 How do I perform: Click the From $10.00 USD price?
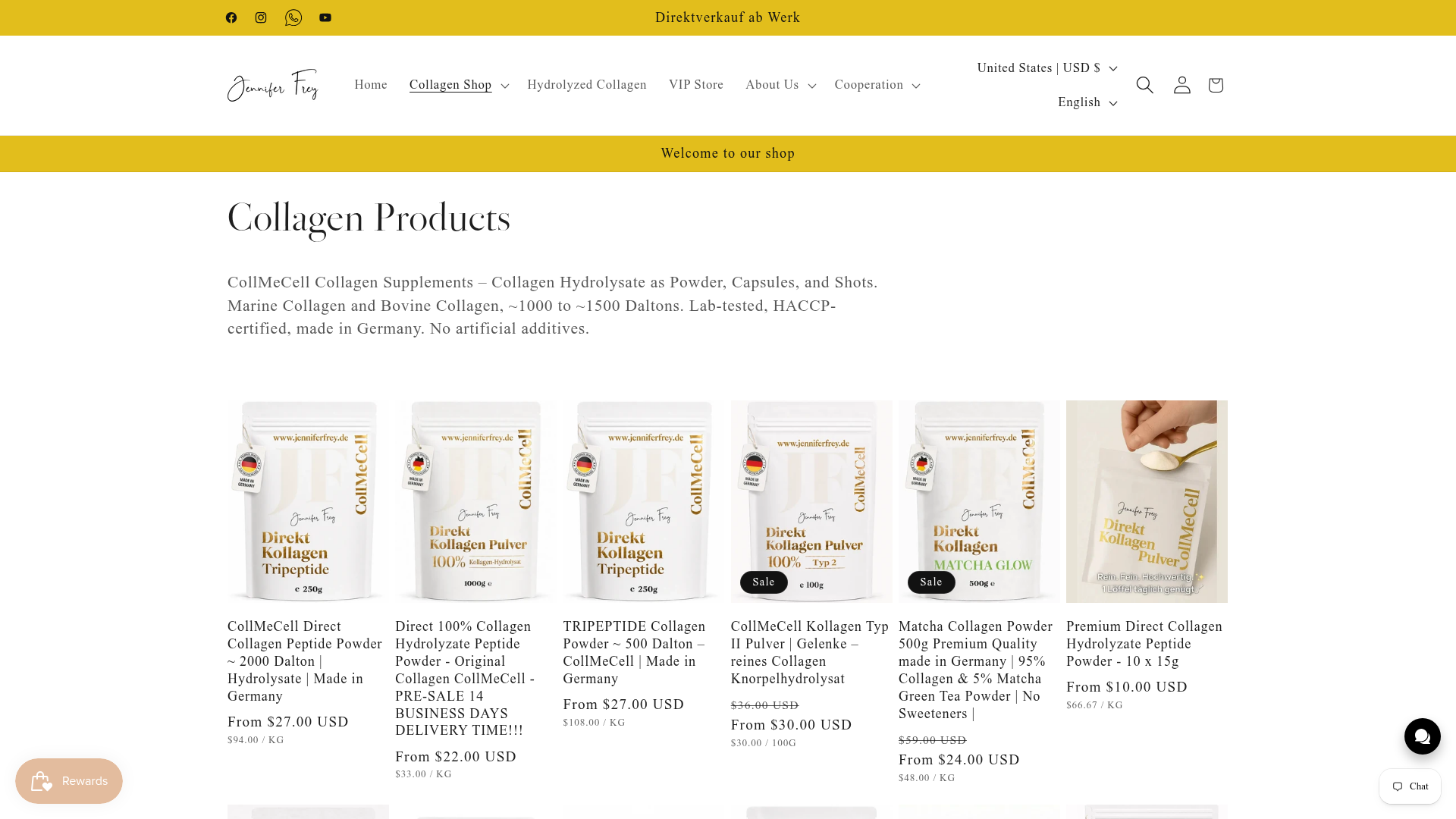[1127, 687]
